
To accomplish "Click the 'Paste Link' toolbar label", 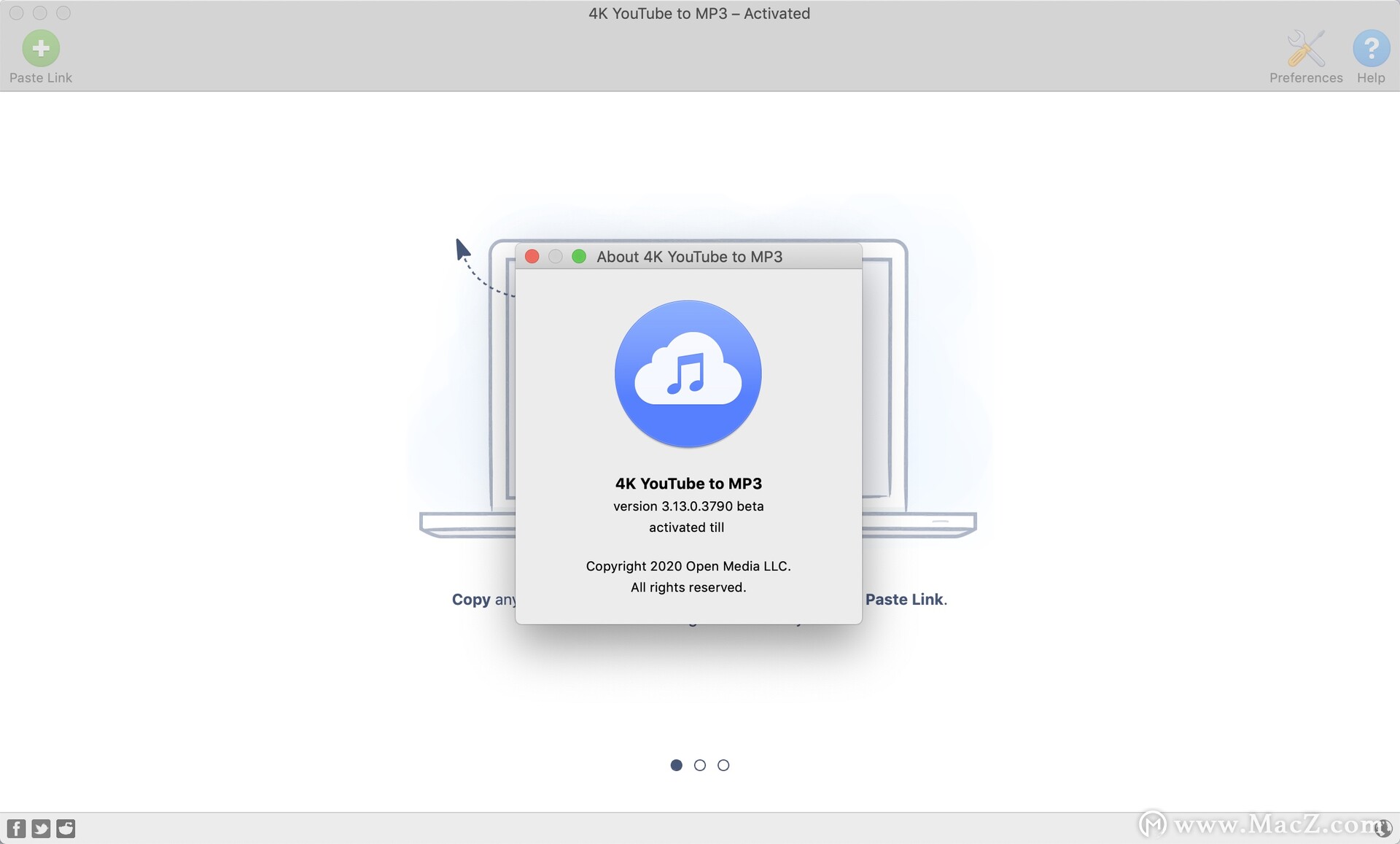I will [x=41, y=77].
